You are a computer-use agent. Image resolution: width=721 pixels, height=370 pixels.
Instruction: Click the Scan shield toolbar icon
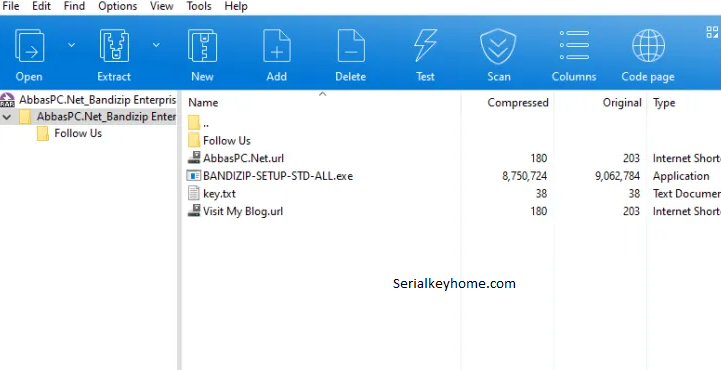pyautogui.click(x=498, y=46)
